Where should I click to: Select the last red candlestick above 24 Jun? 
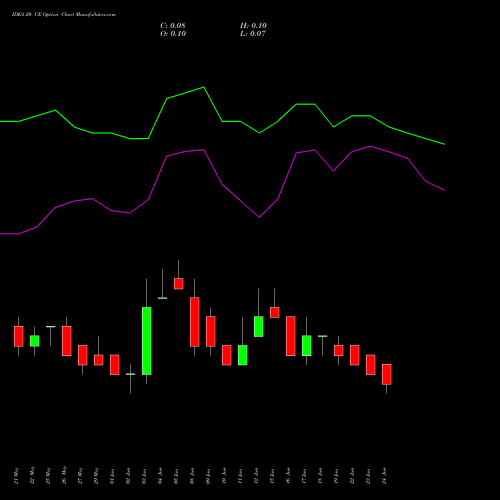386,374
